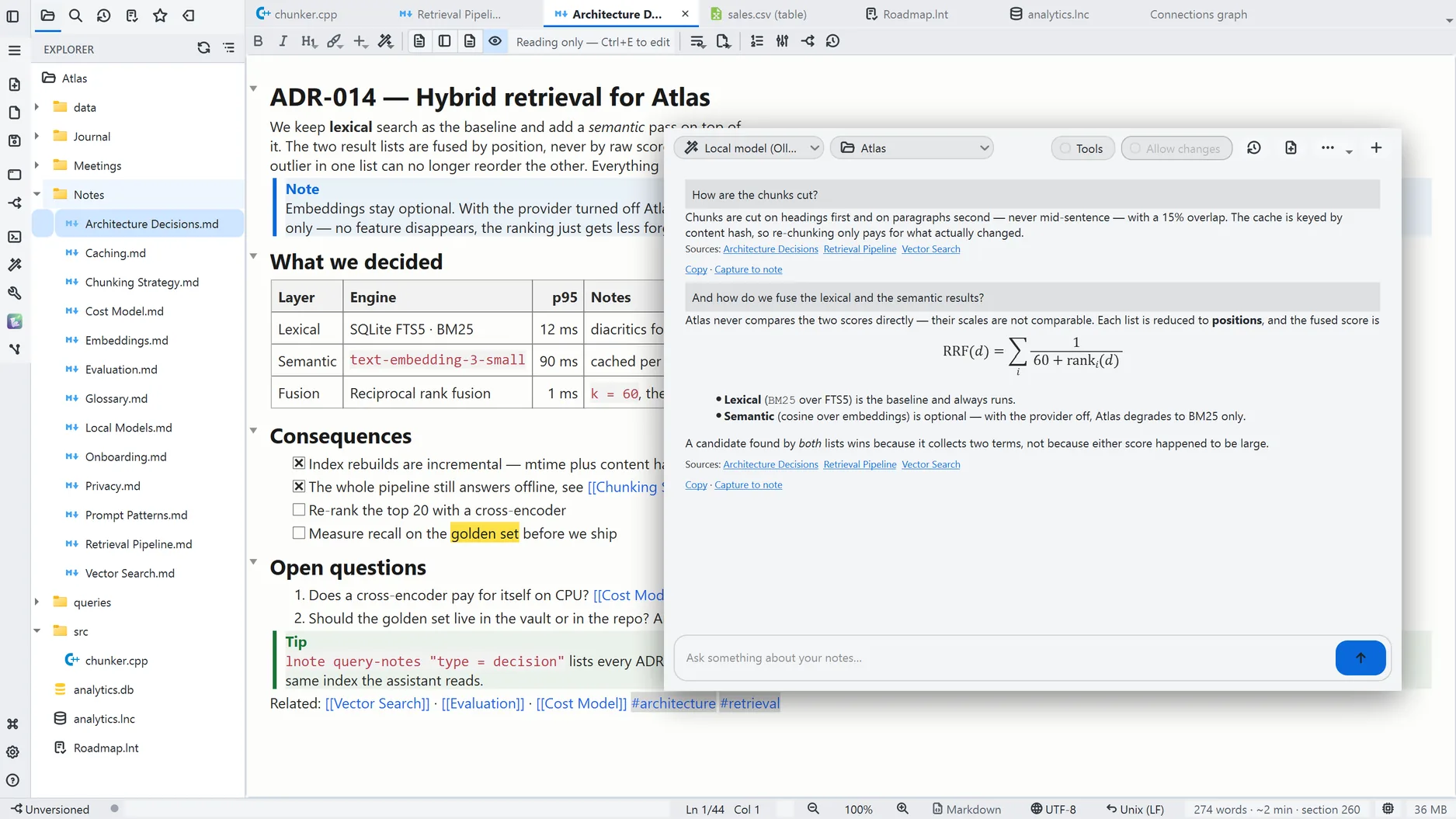Screen dimensions: 1456x819
Task: Collapse all folders in Explorer
Action: tap(229, 48)
